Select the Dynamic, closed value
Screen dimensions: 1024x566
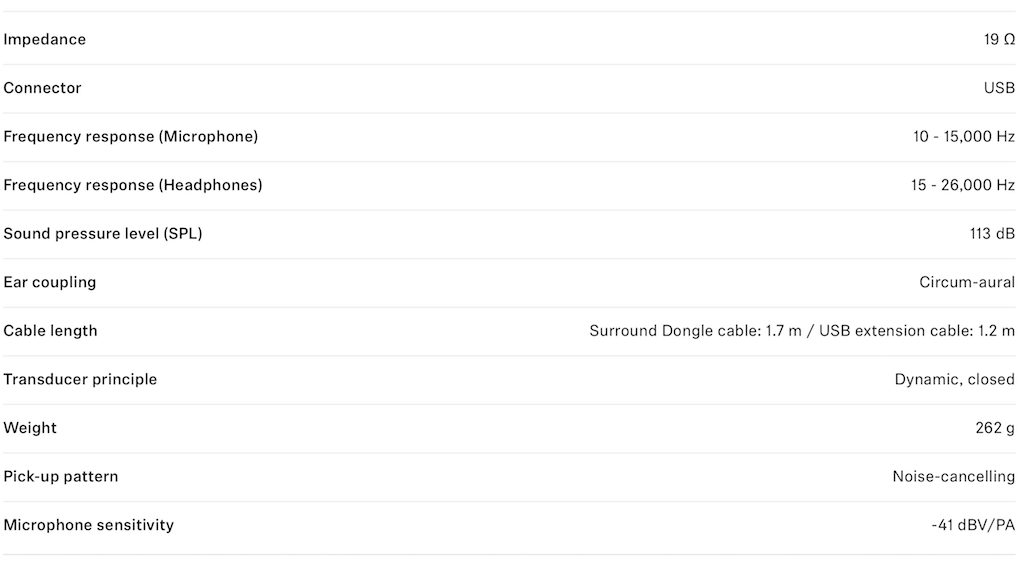tap(954, 380)
